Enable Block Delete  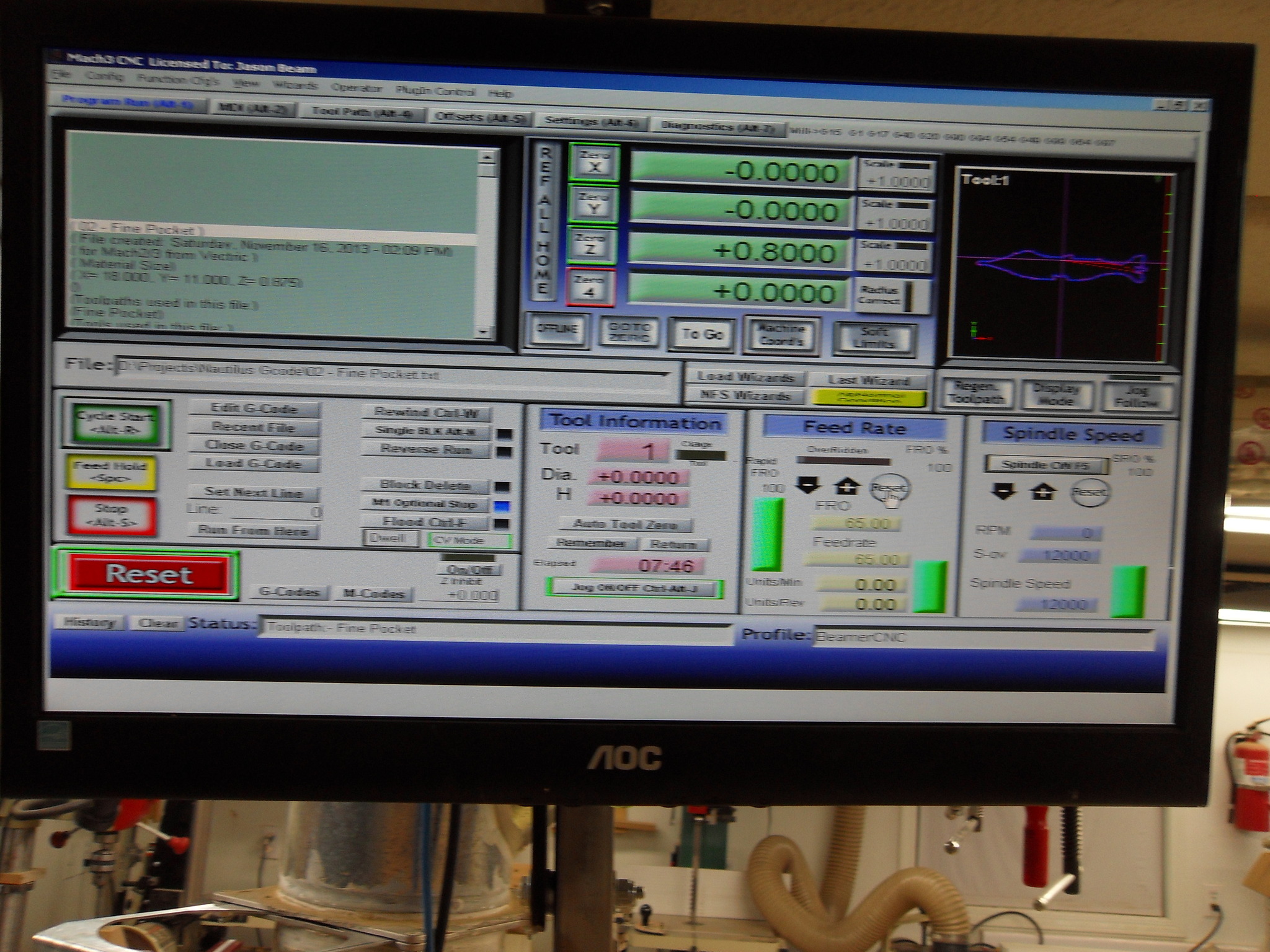[x=425, y=485]
